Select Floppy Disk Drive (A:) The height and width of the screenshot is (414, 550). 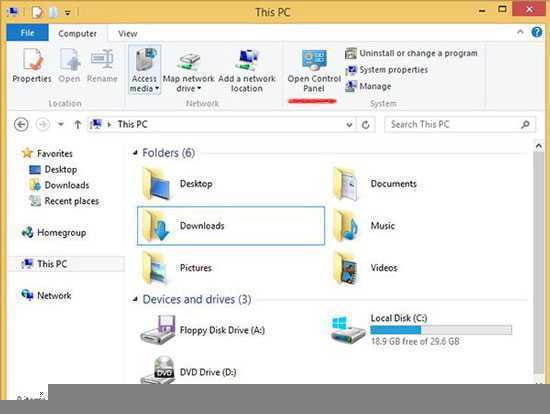[203, 330]
